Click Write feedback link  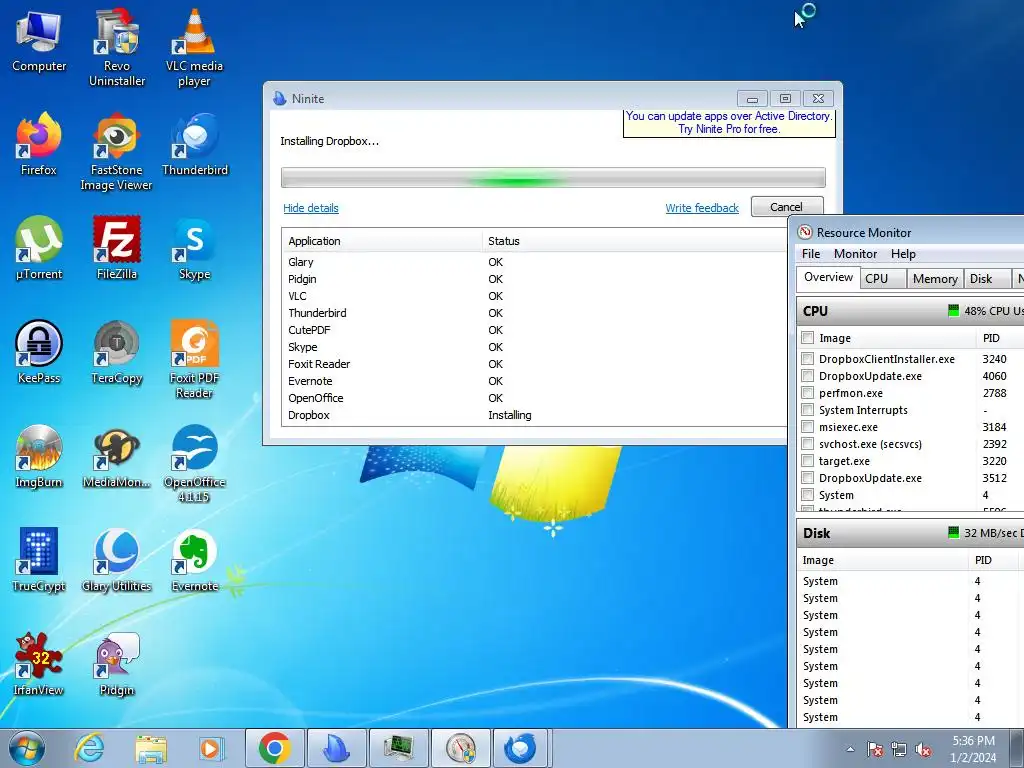pos(702,208)
